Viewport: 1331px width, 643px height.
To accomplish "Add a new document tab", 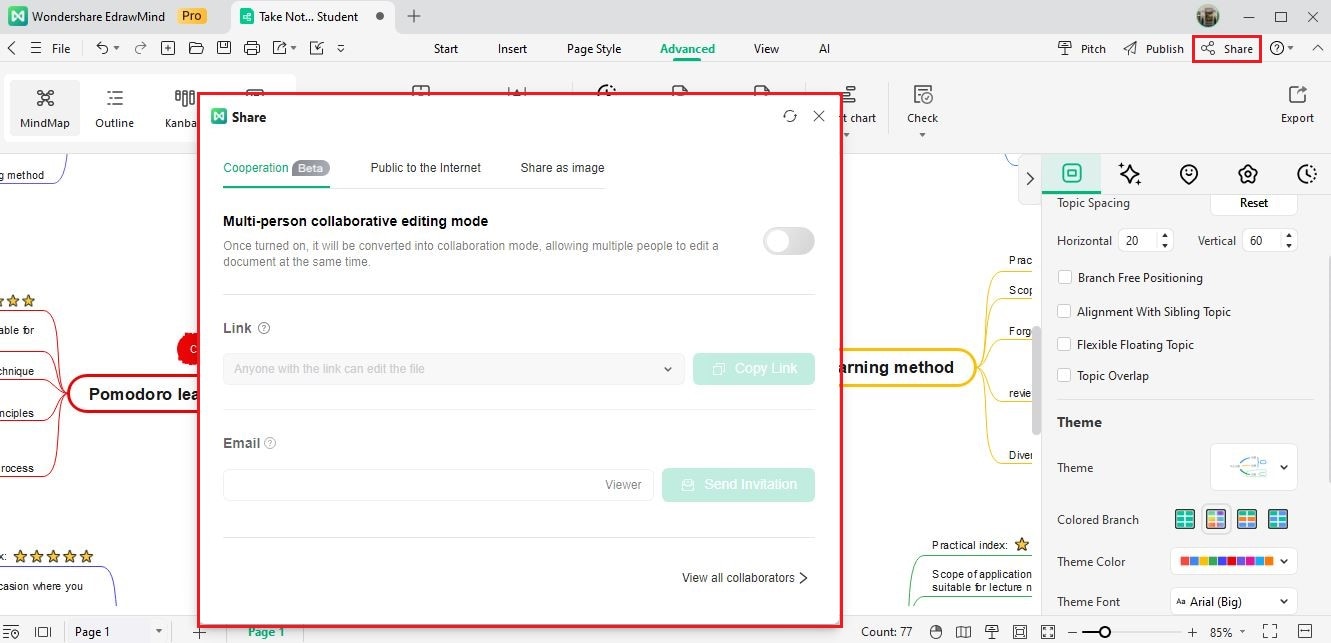I will point(414,16).
